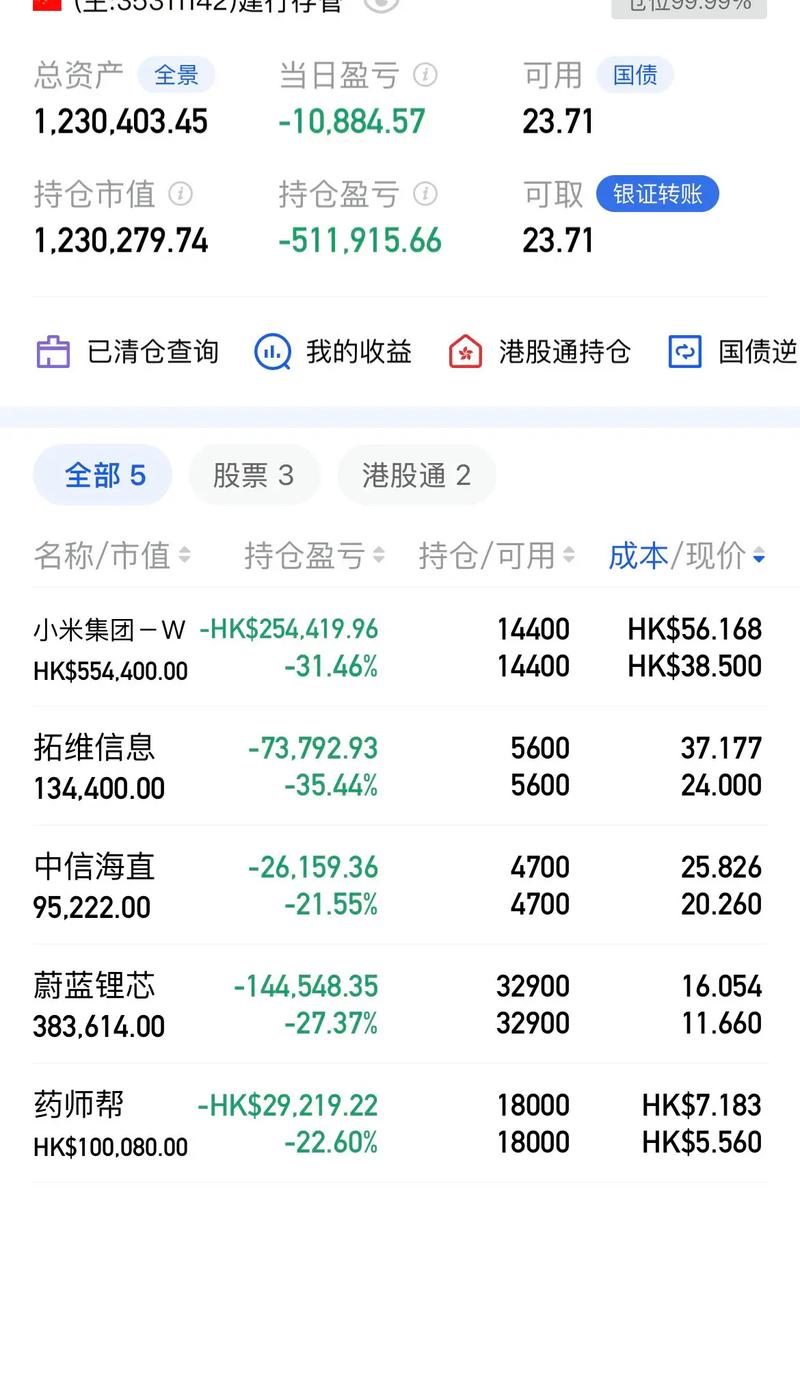
Task: Tap info icon next to 当日盈亏
Action: (425, 75)
